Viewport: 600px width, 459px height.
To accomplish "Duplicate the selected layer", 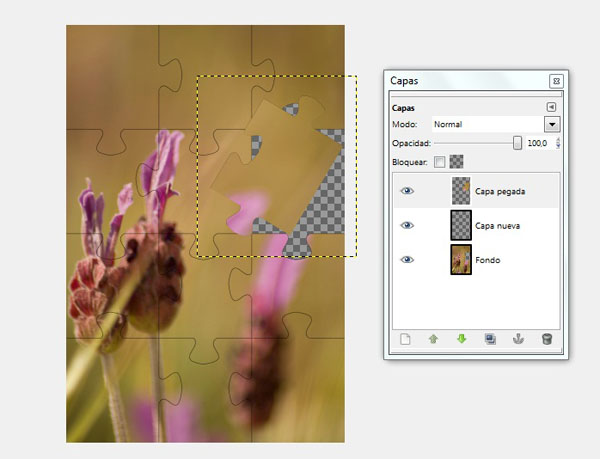I will click(490, 339).
